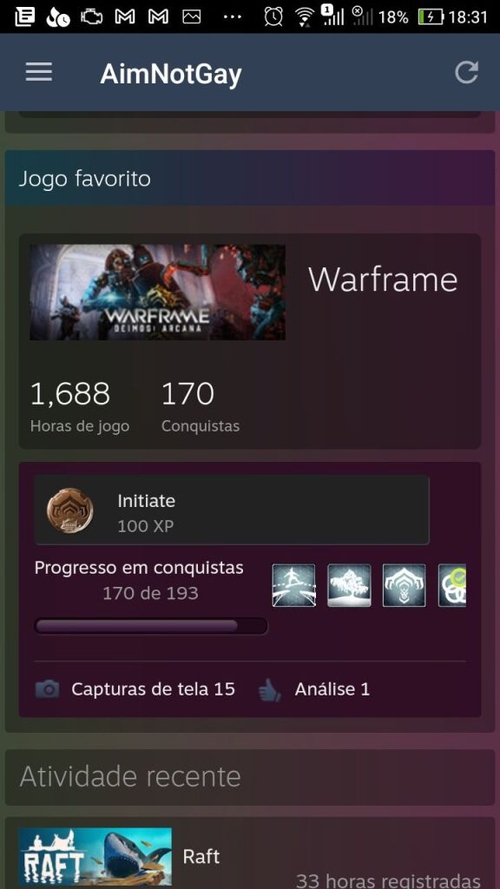
Task: Select the first surfing achievement icon
Action: tap(294, 585)
